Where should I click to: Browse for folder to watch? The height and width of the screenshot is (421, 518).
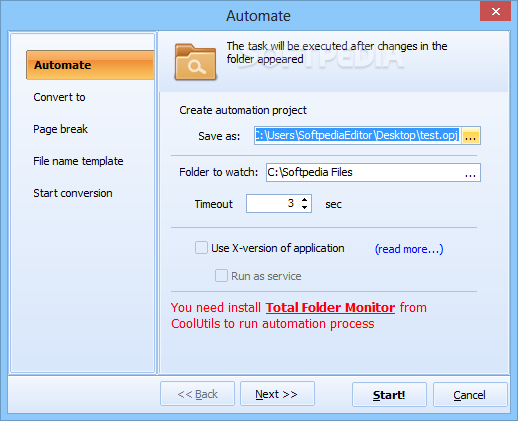(470, 173)
